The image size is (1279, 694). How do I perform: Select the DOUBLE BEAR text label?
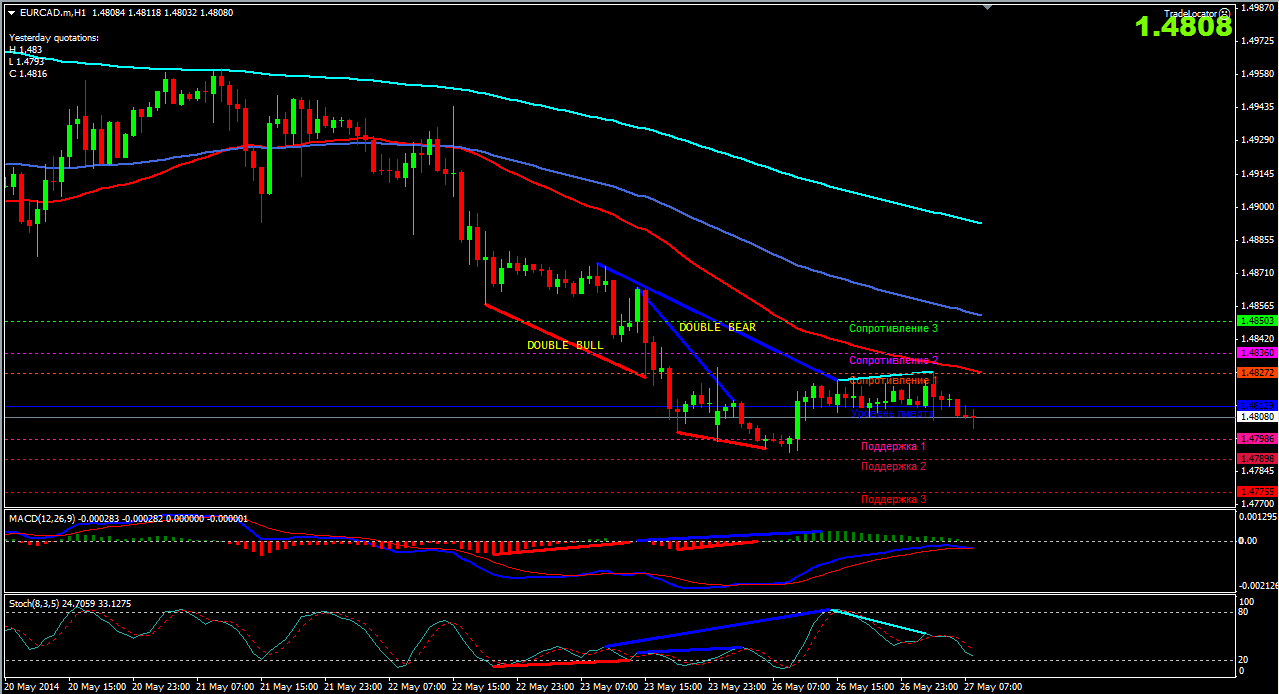coord(717,327)
